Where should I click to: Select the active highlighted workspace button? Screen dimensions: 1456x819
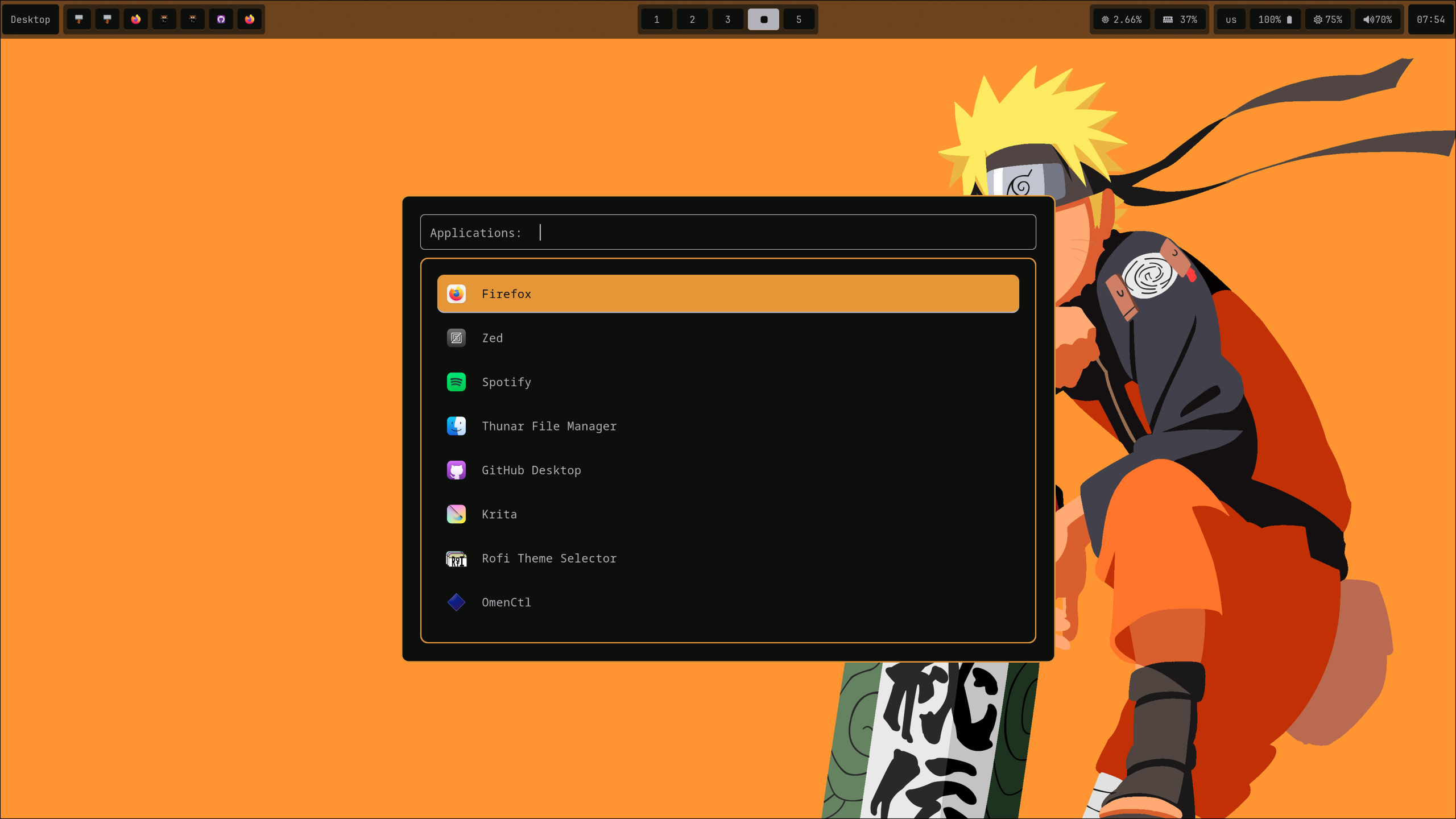763,19
